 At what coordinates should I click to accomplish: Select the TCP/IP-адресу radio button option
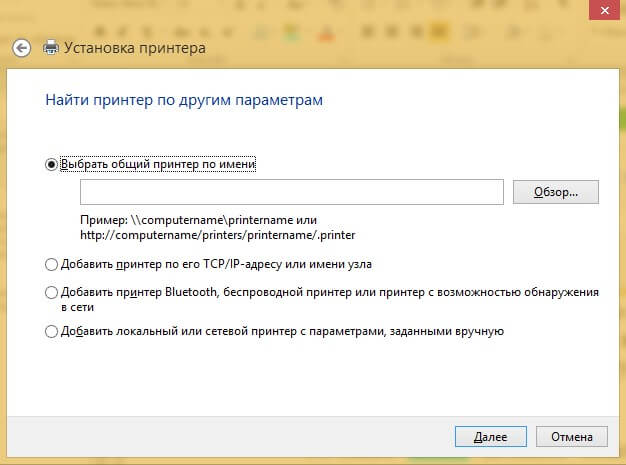tap(52, 265)
